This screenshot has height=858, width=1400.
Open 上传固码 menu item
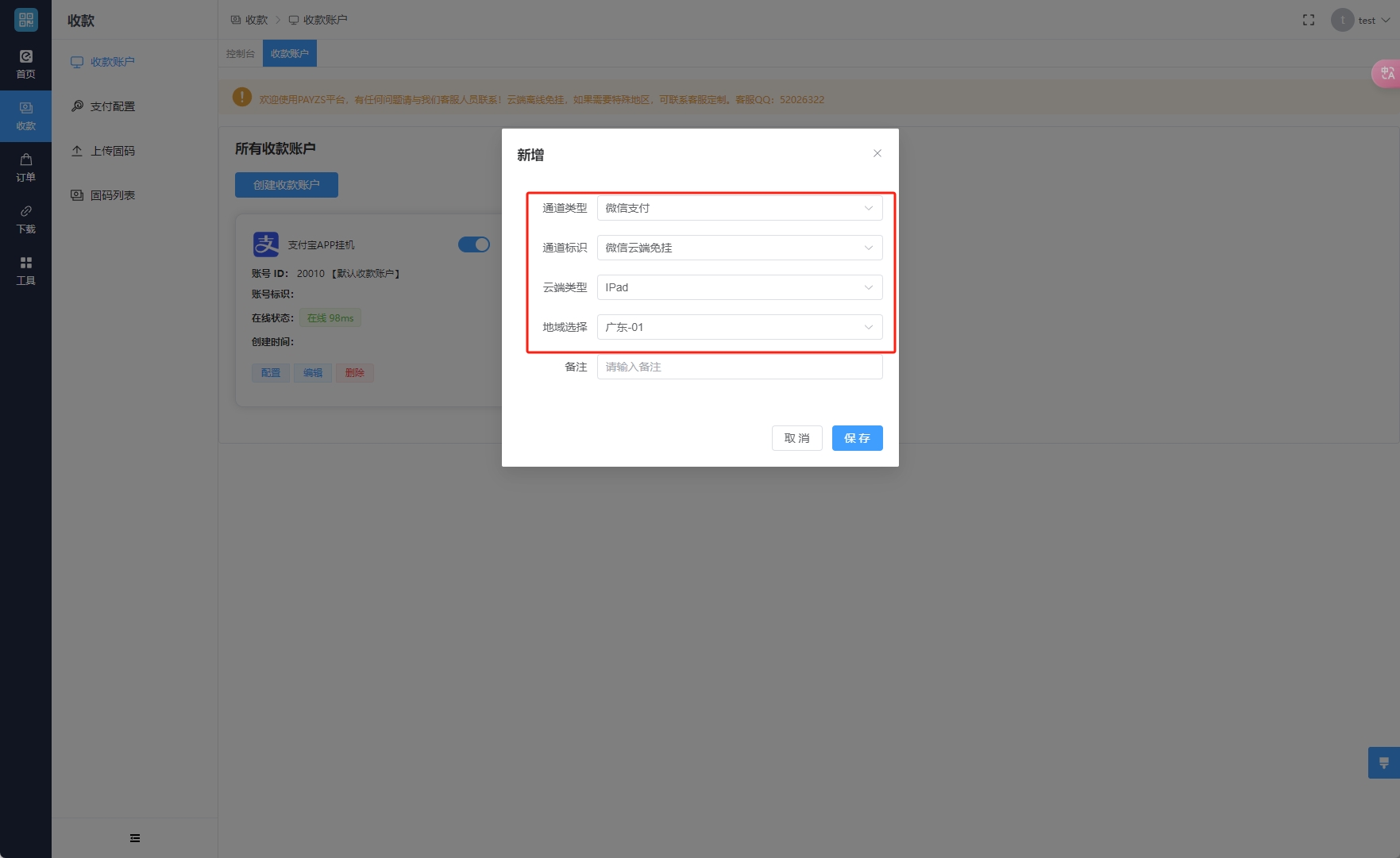112,151
